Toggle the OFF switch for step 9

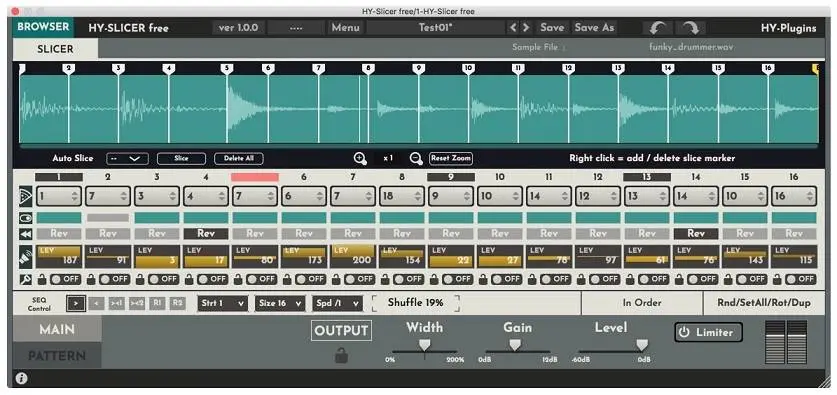coord(458,279)
